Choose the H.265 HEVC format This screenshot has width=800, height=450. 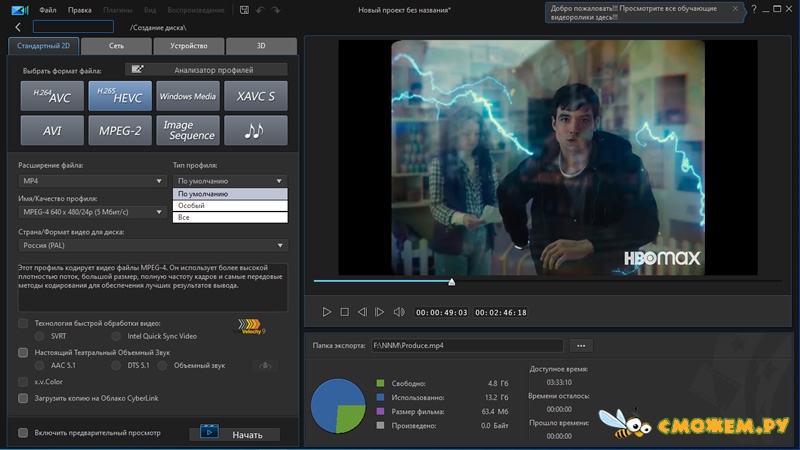120,96
